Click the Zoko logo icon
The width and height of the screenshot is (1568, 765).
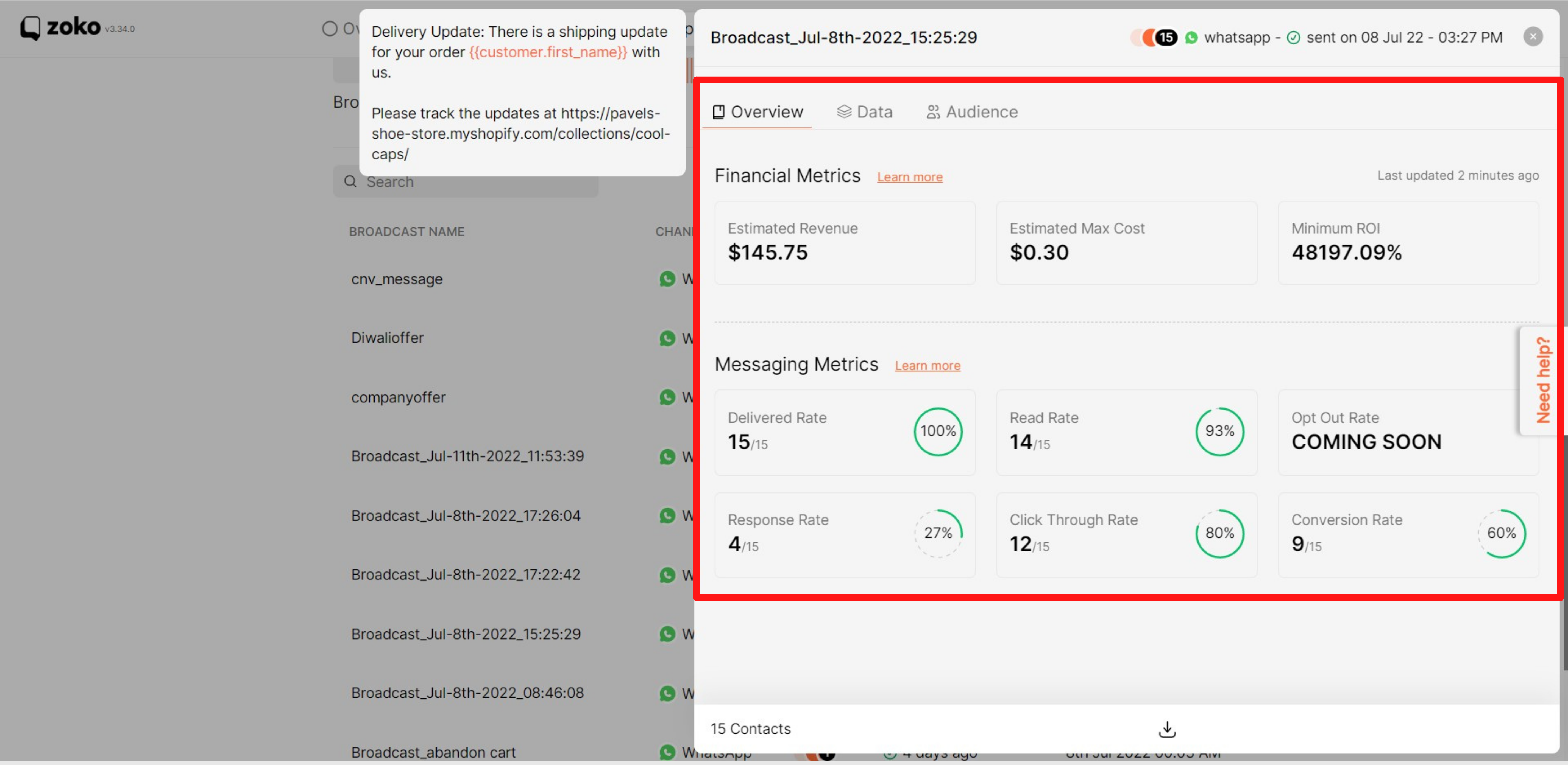coord(30,27)
